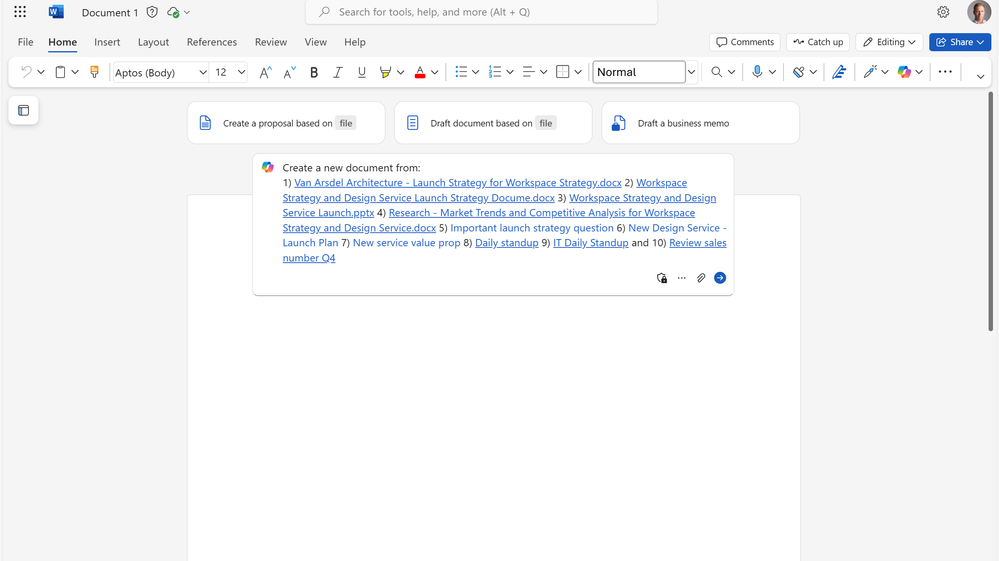
Task: Click the sensitivity shield icon beside Document 1
Action: tap(152, 12)
